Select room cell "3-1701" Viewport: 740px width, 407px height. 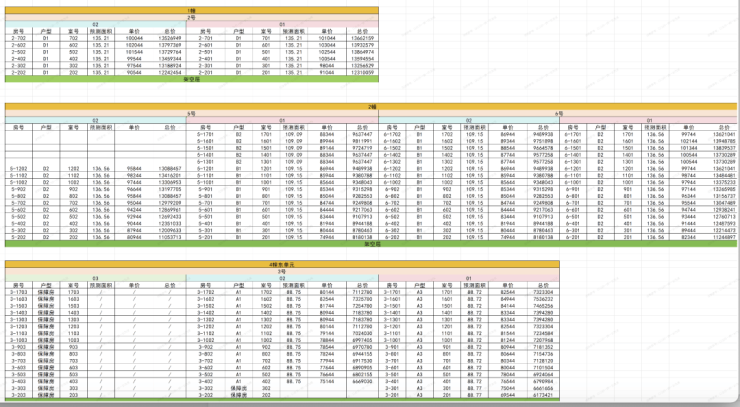click(392, 292)
